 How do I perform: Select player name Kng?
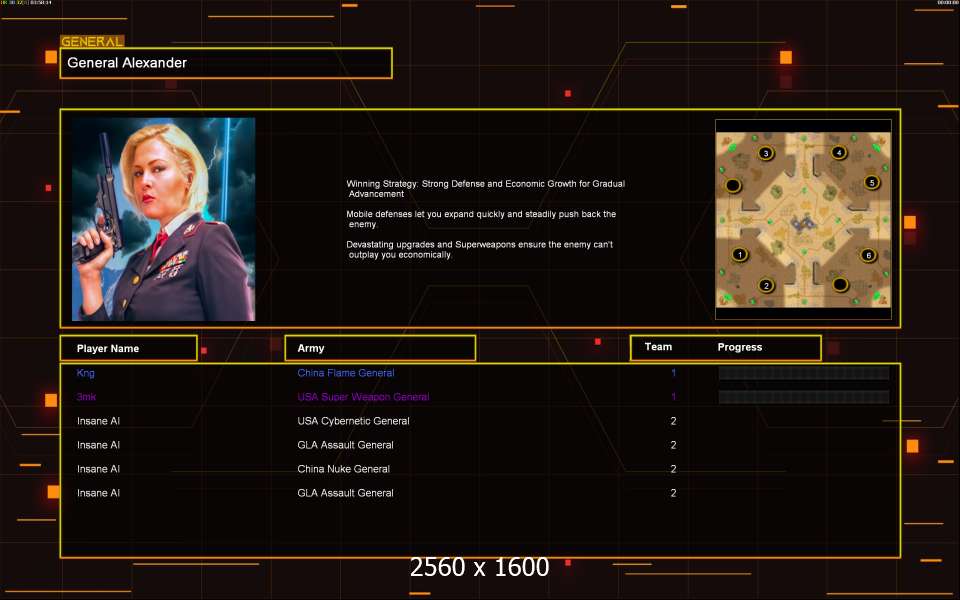point(86,373)
